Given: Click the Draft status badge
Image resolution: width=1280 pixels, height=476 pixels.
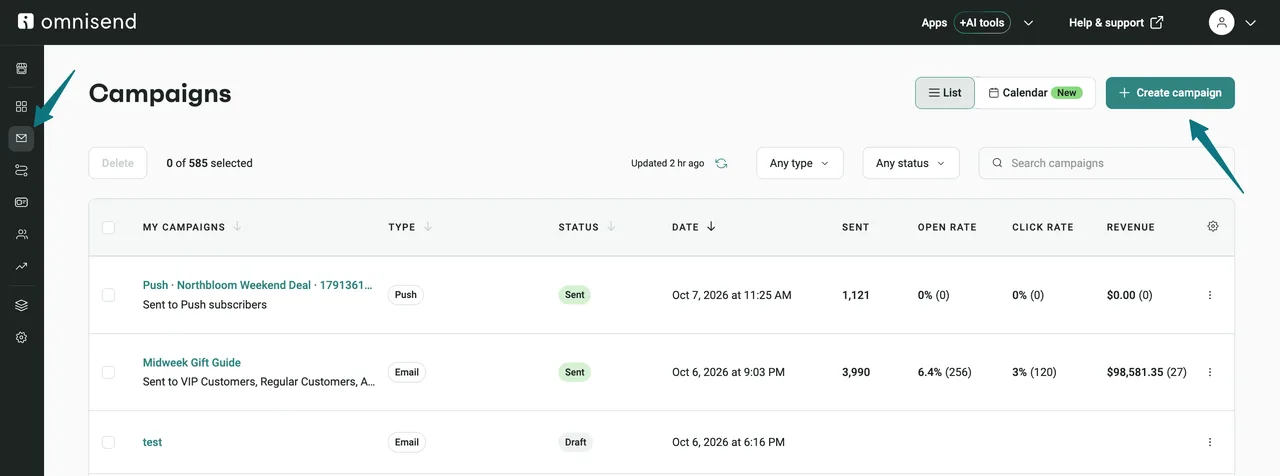Looking at the screenshot, I should click(575, 442).
